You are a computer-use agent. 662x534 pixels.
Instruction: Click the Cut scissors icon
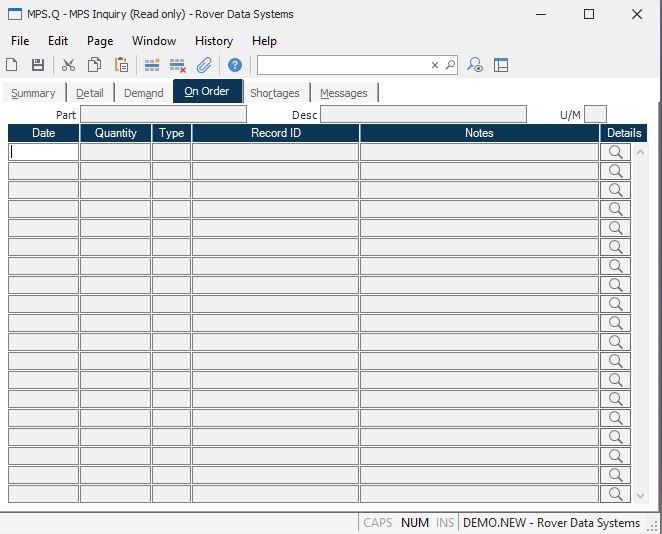68,65
